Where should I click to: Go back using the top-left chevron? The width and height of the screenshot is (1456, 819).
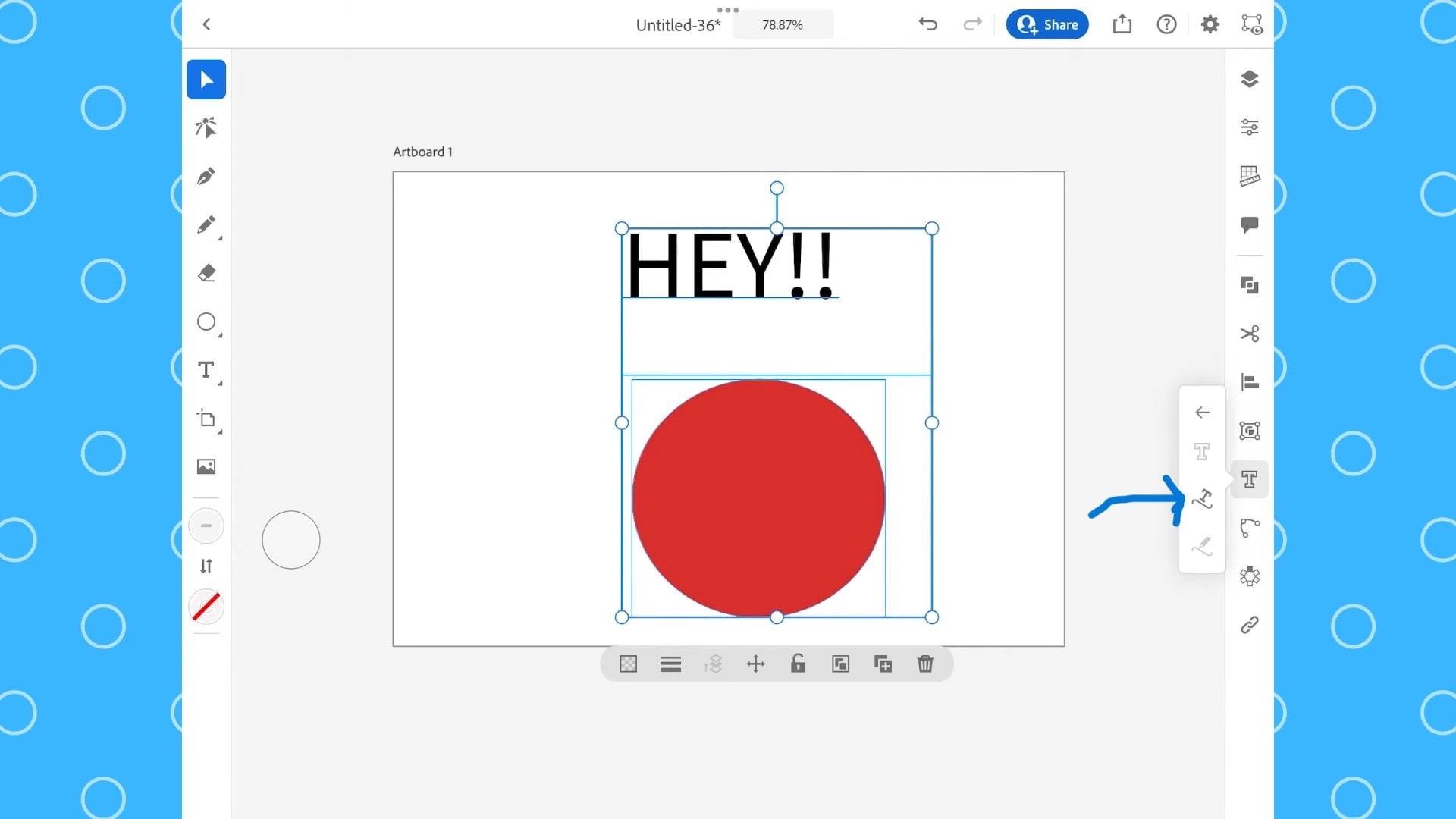(206, 24)
